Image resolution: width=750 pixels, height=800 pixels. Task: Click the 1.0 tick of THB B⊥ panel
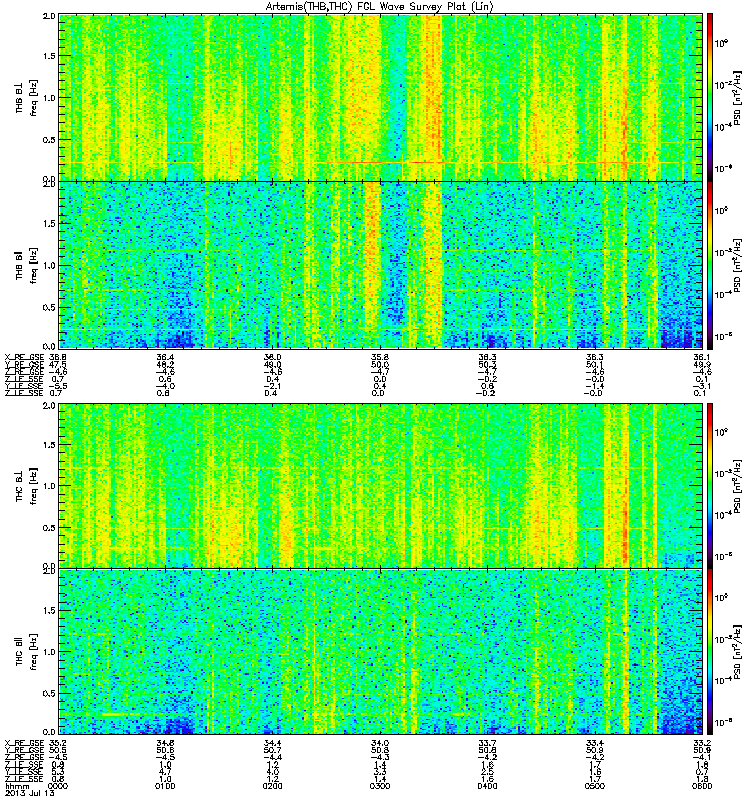50,98
